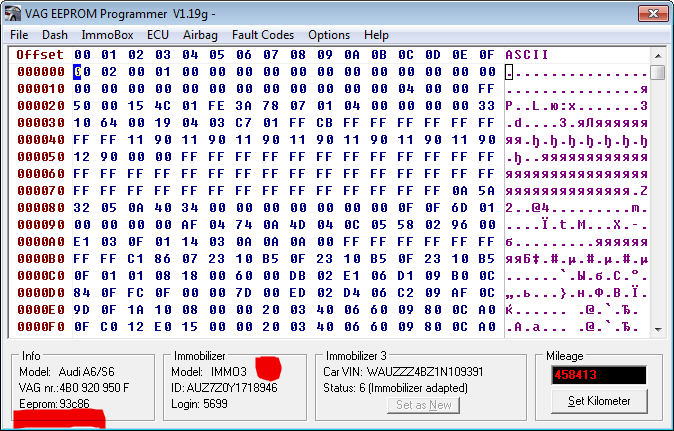Screen dimensions: 674x431
Task: Open the Help menu
Action: click(x=376, y=34)
